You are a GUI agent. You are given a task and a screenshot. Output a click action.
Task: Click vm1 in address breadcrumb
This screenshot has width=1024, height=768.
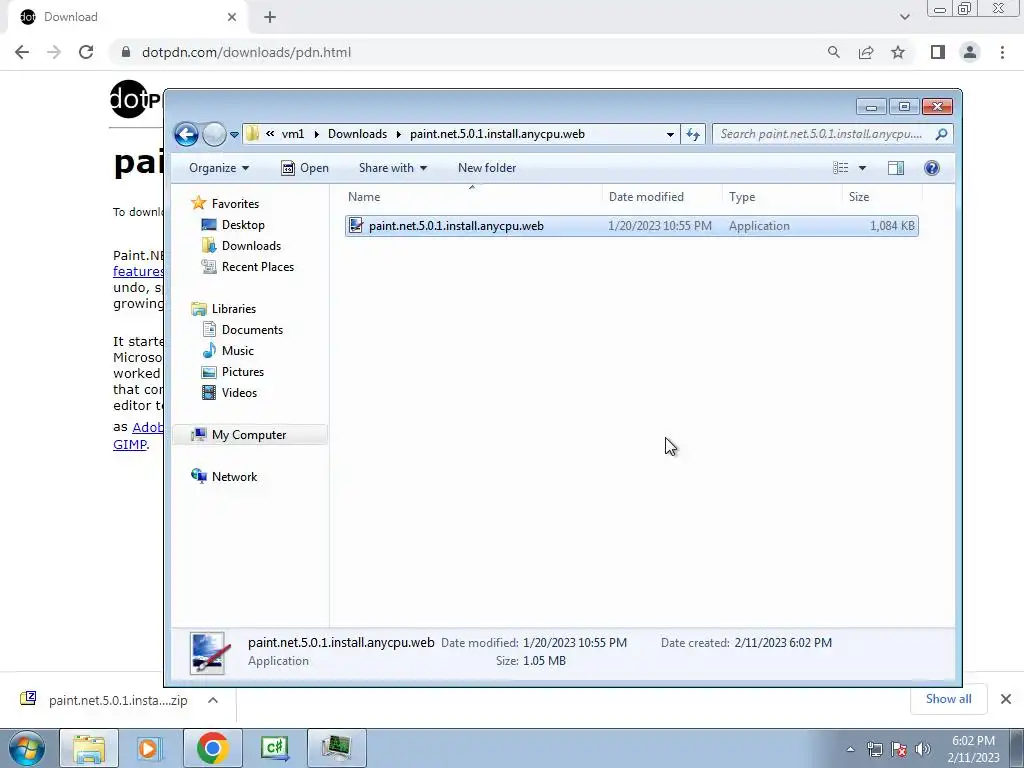(x=293, y=134)
